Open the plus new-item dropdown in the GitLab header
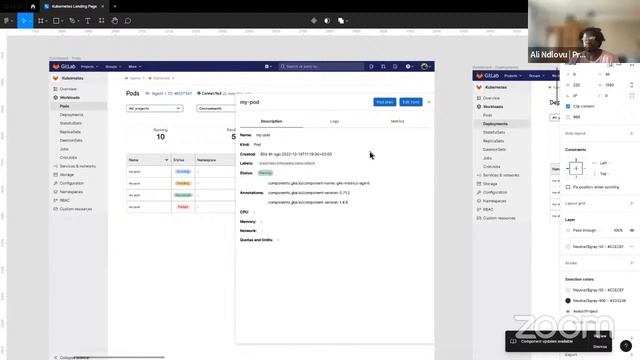The image size is (640, 360). click(x=268, y=67)
